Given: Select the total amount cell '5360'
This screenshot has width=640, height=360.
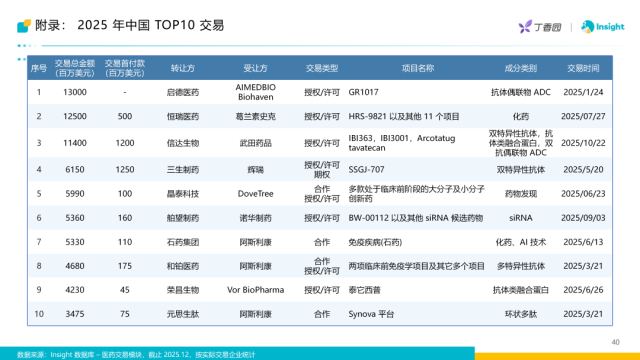Looking at the screenshot, I should click(75, 218).
